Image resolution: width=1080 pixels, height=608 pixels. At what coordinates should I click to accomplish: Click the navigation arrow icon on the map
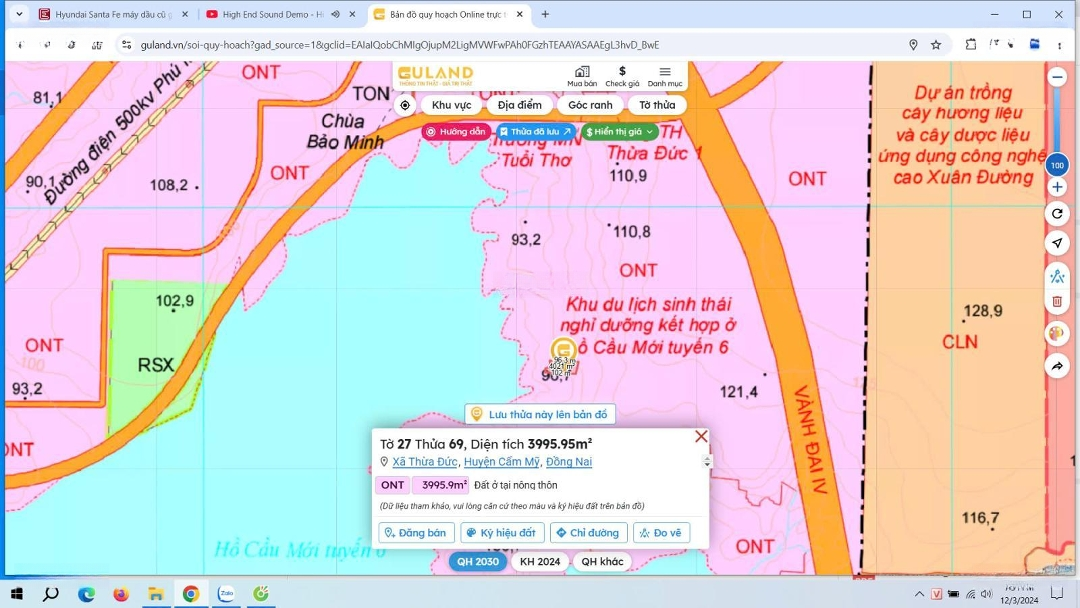tap(1057, 244)
